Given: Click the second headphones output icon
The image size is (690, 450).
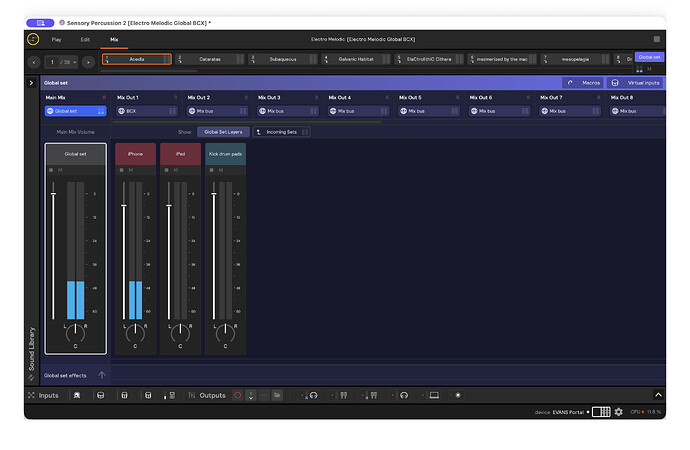Looking at the screenshot, I should pos(404,395).
